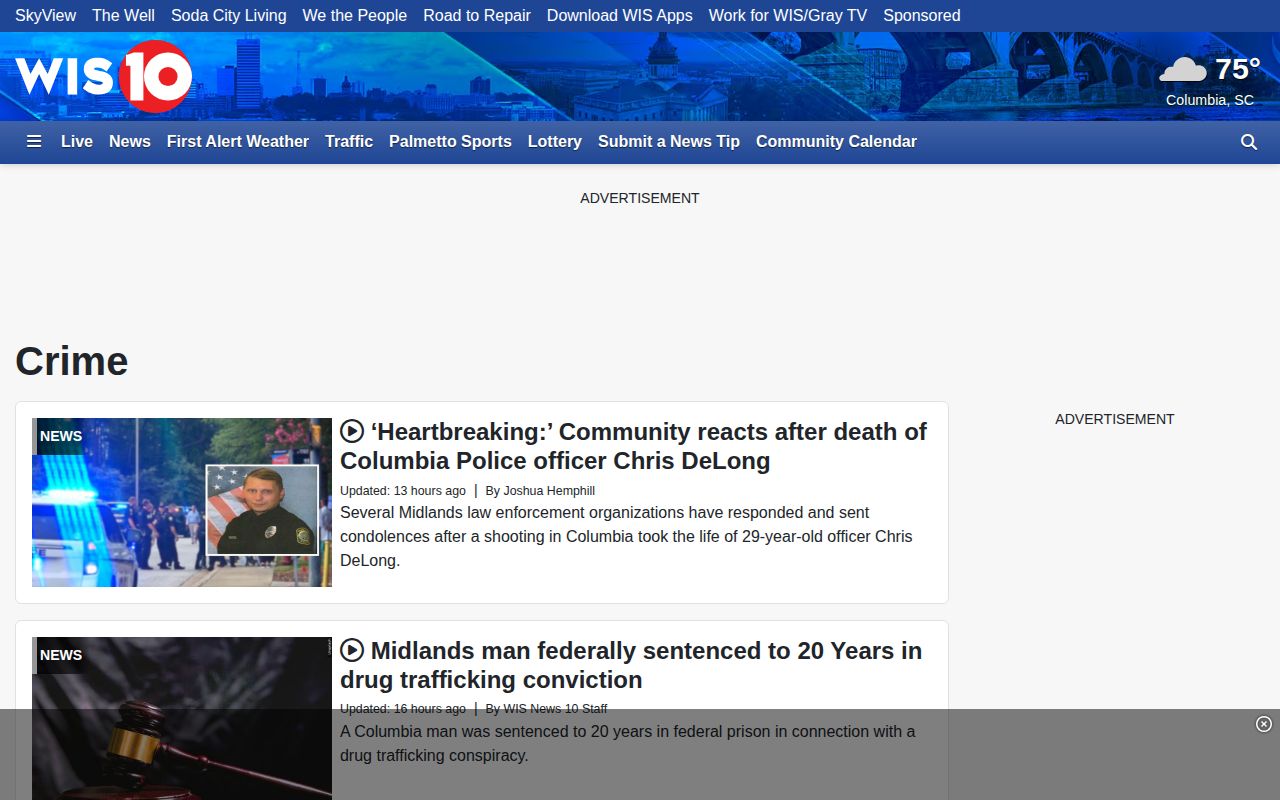
Task: Play icon beside Midlands man headline
Action: click(352, 650)
